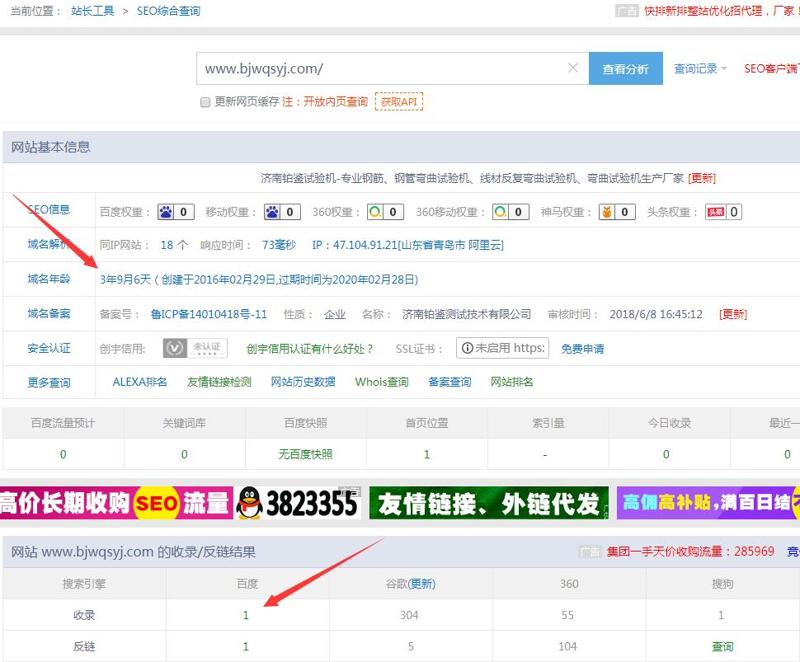Click the 创宇信用 未认证 badge icon

[x=195, y=348]
